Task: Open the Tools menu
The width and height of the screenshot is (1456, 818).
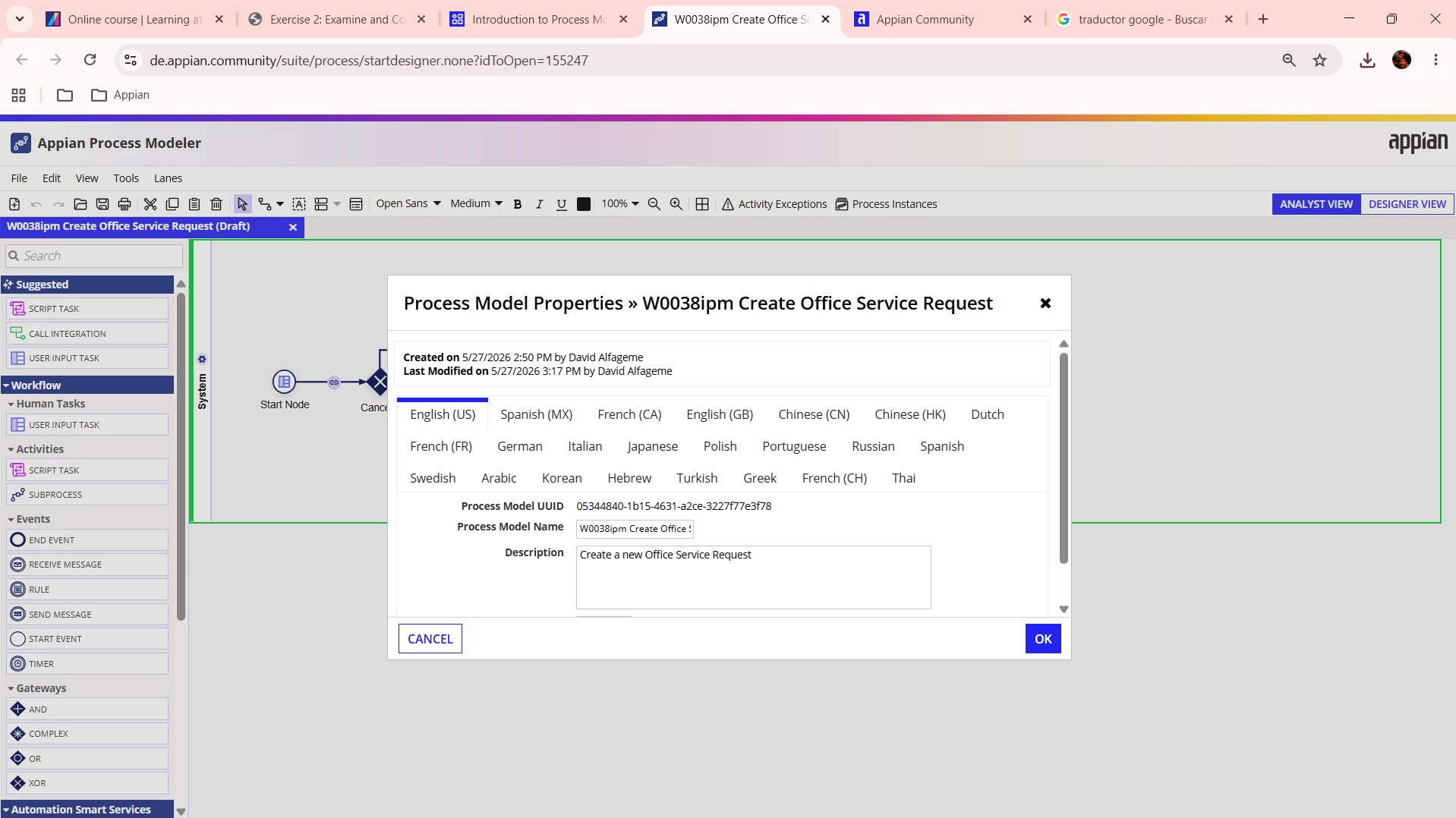Action: (126, 178)
